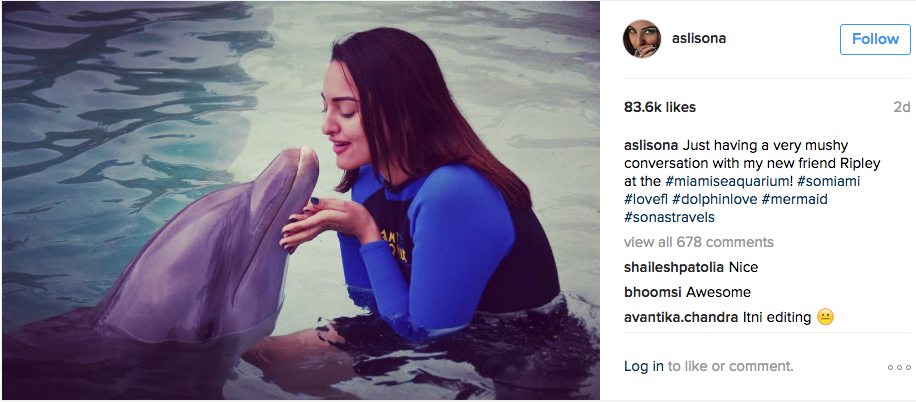Viewport: 916px width, 402px height.
Task: Open the 2d post timestamp
Action: point(902,107)
